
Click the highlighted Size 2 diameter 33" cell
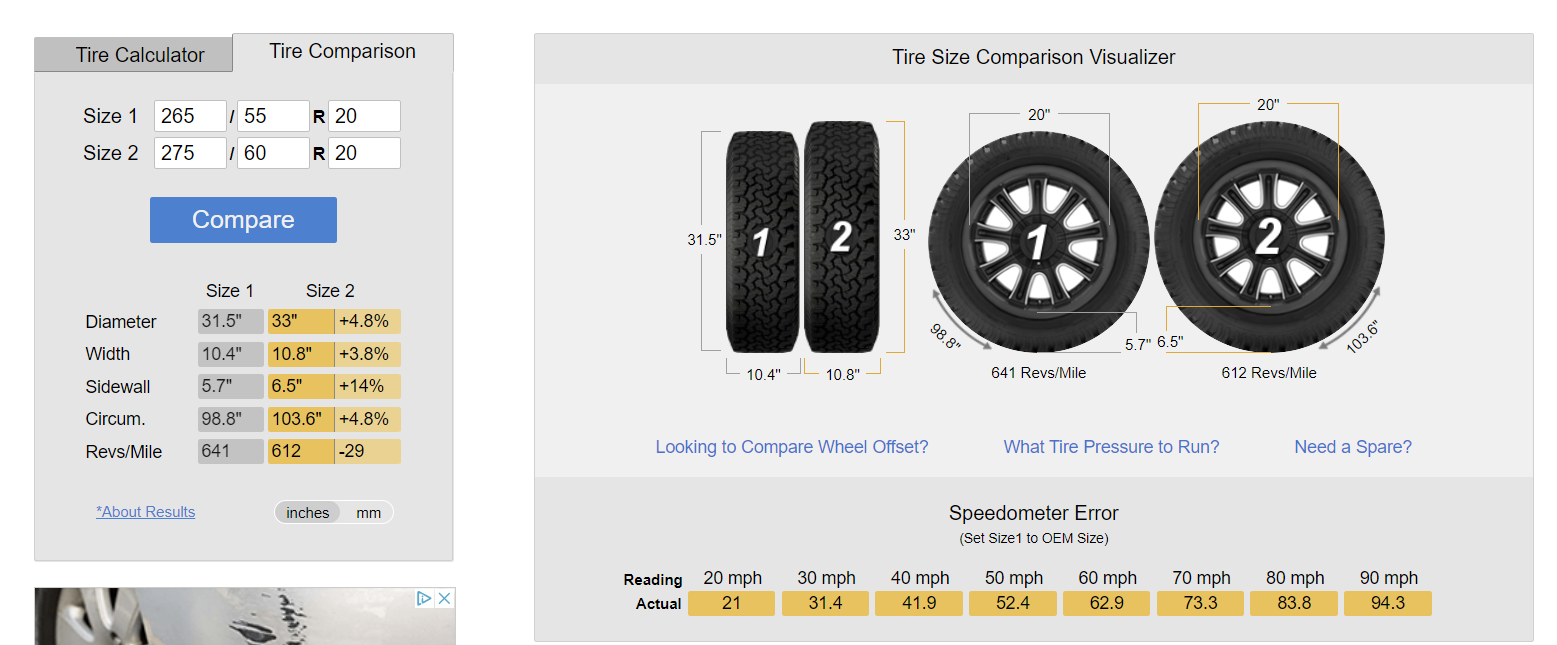[x=300, y=322]
